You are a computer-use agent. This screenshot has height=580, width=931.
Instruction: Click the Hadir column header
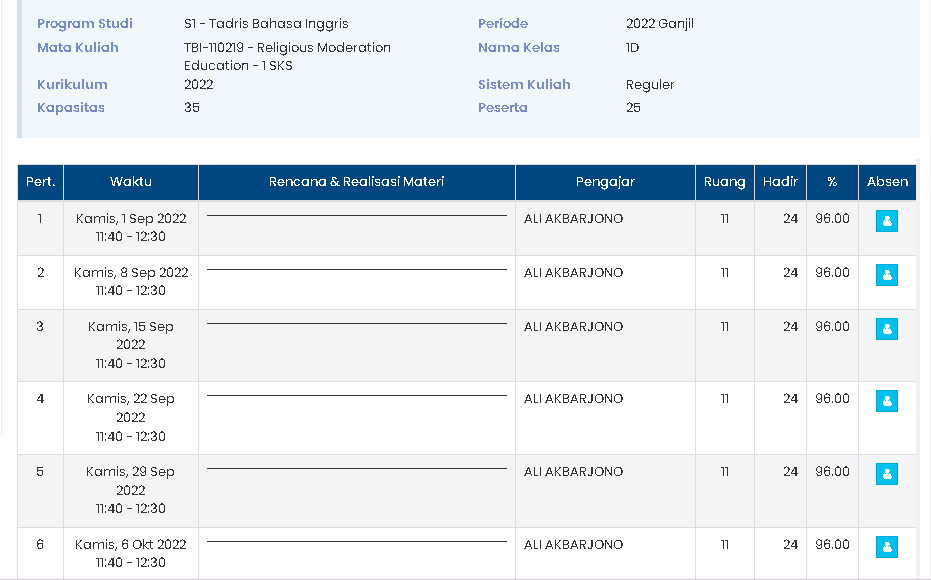pyautogui.click(x=780, y=182)
